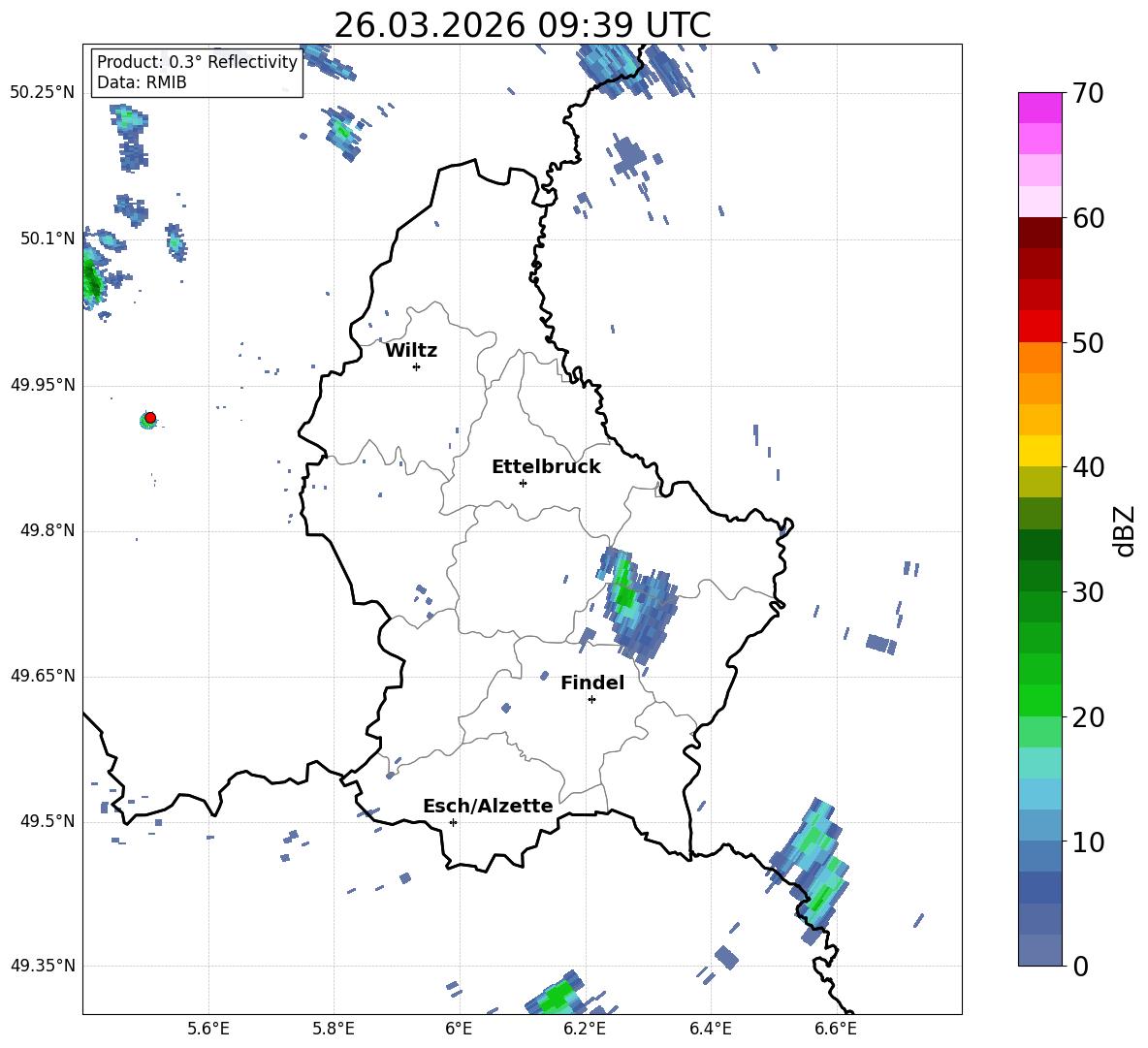Click the 40 tick label on colorbar
Image resolution: width=1148 pixels, height=1048 pixels.
click(1088, 467)
